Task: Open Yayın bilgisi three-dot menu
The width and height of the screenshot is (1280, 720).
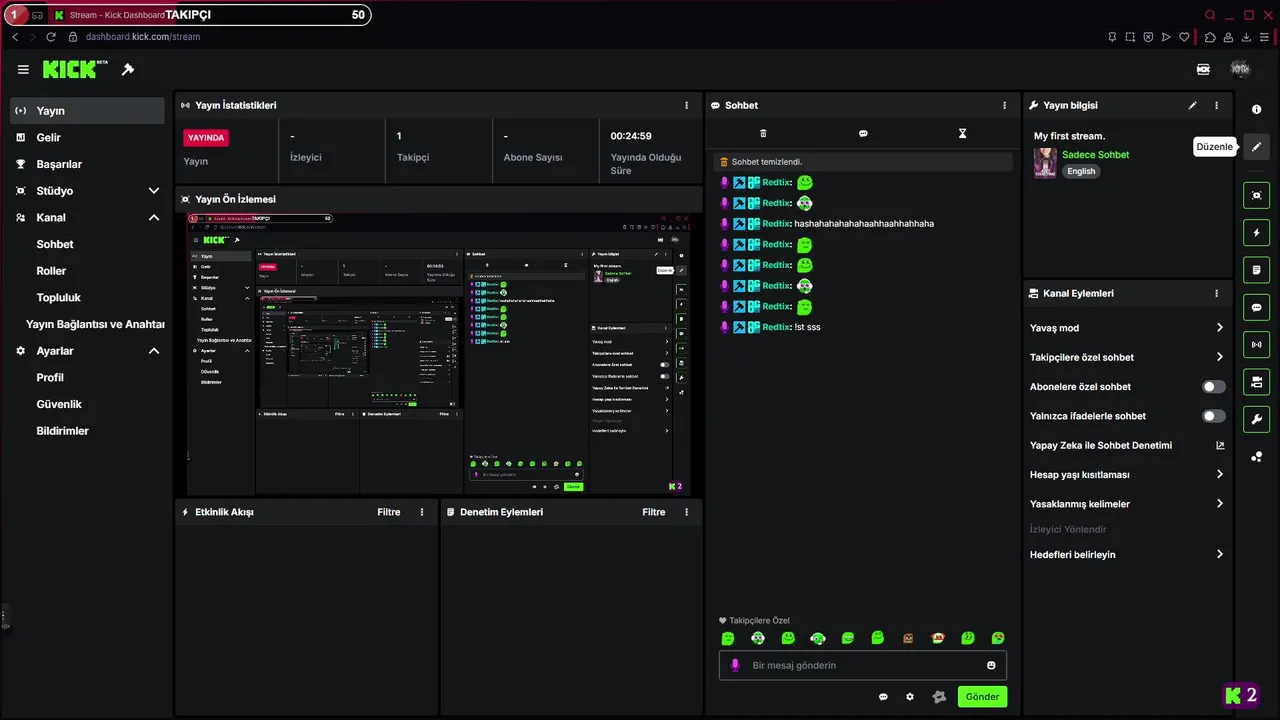Action: [1216, 105]
